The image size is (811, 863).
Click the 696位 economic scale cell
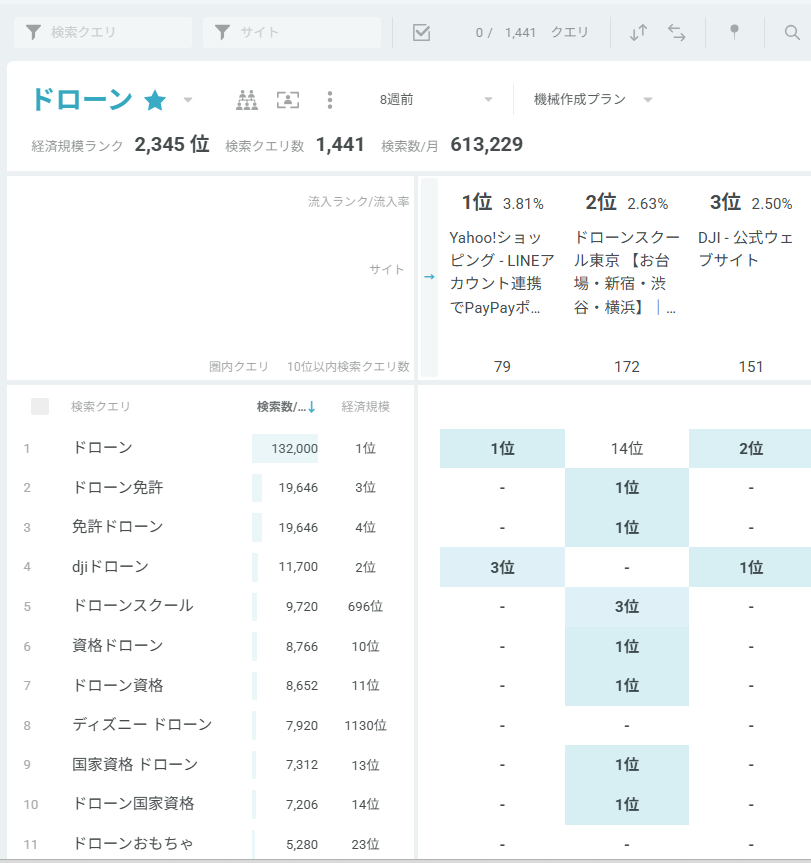pos(365,607)
